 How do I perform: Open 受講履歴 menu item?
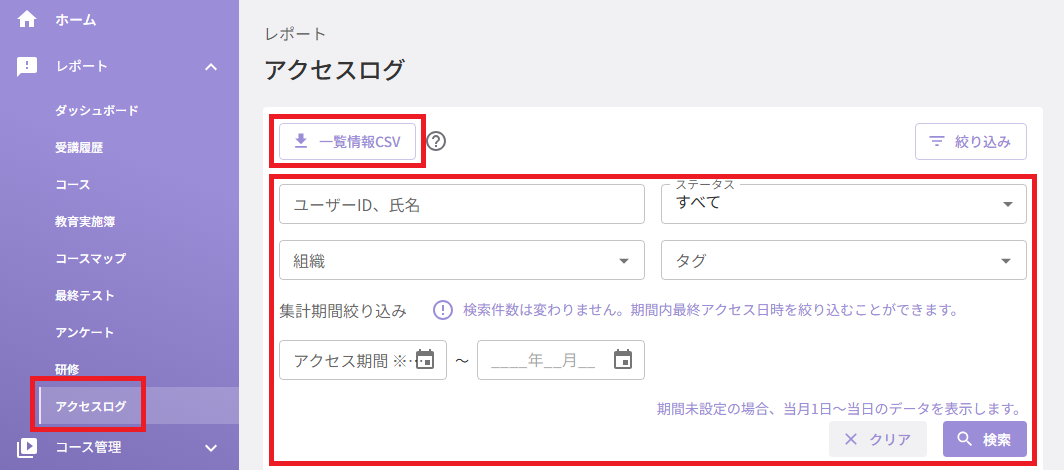[79, 147]
